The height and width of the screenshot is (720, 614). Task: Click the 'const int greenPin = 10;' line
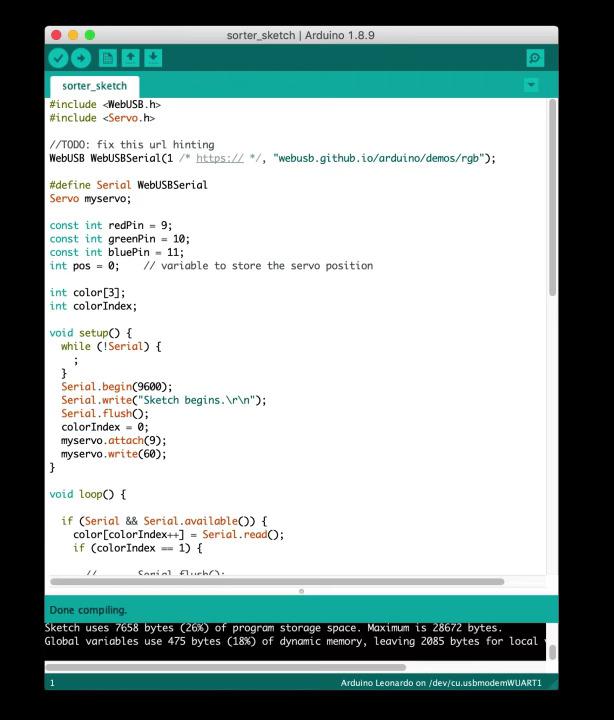(119, 239)
